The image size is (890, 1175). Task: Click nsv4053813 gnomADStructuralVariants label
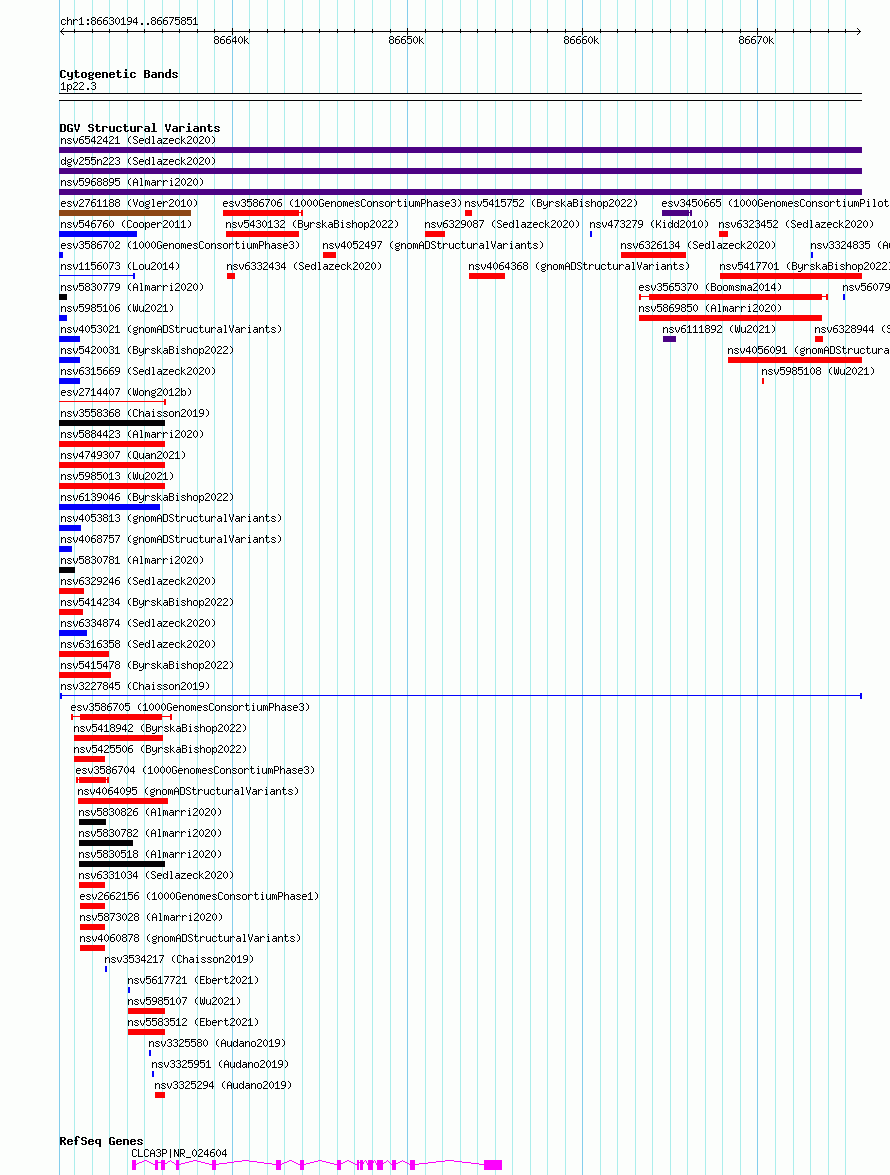click(171, 518)
